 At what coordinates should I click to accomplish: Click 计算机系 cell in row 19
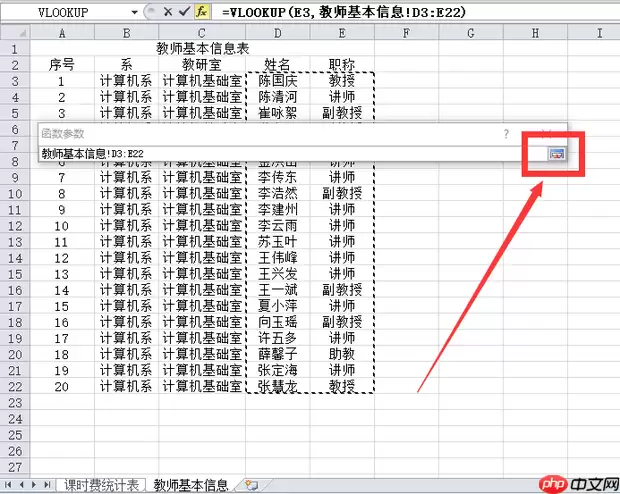click(127, 338)
